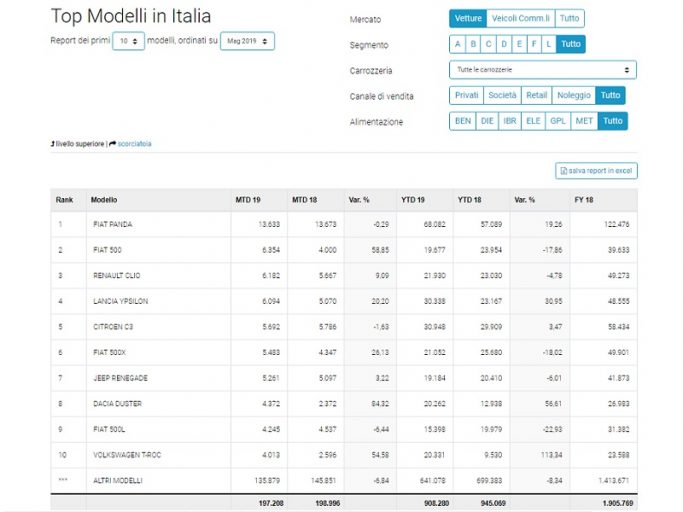
Task: Select Tutto in Alimentazione row
Action: (x=613, y=121)
